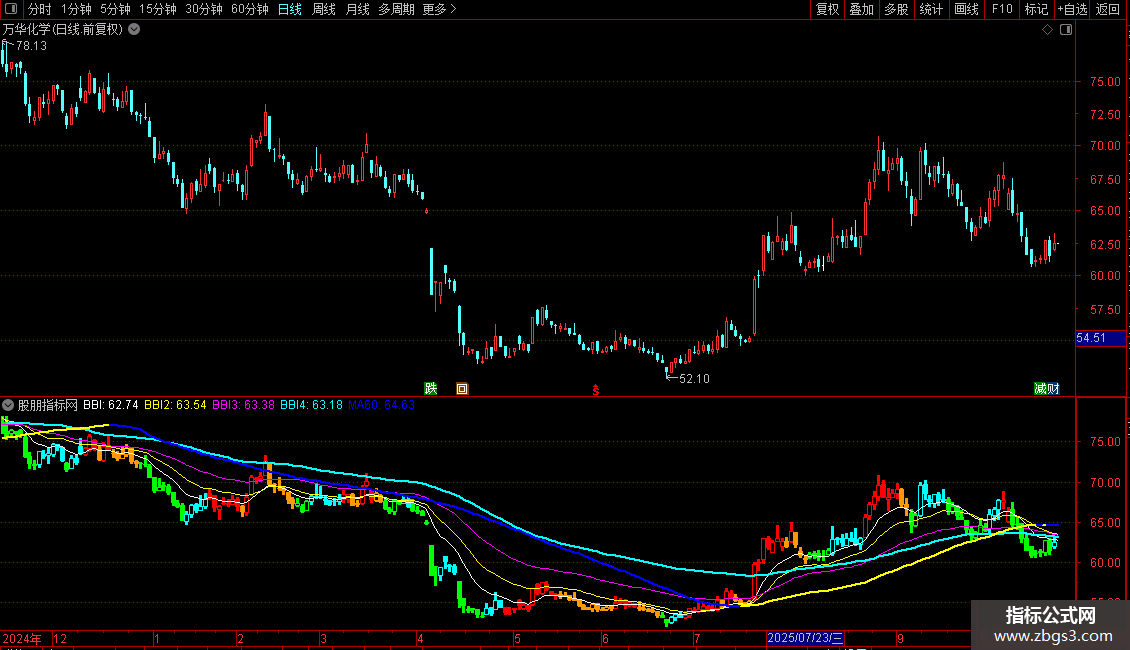Click the 财 marker icon

point(1053,388)
